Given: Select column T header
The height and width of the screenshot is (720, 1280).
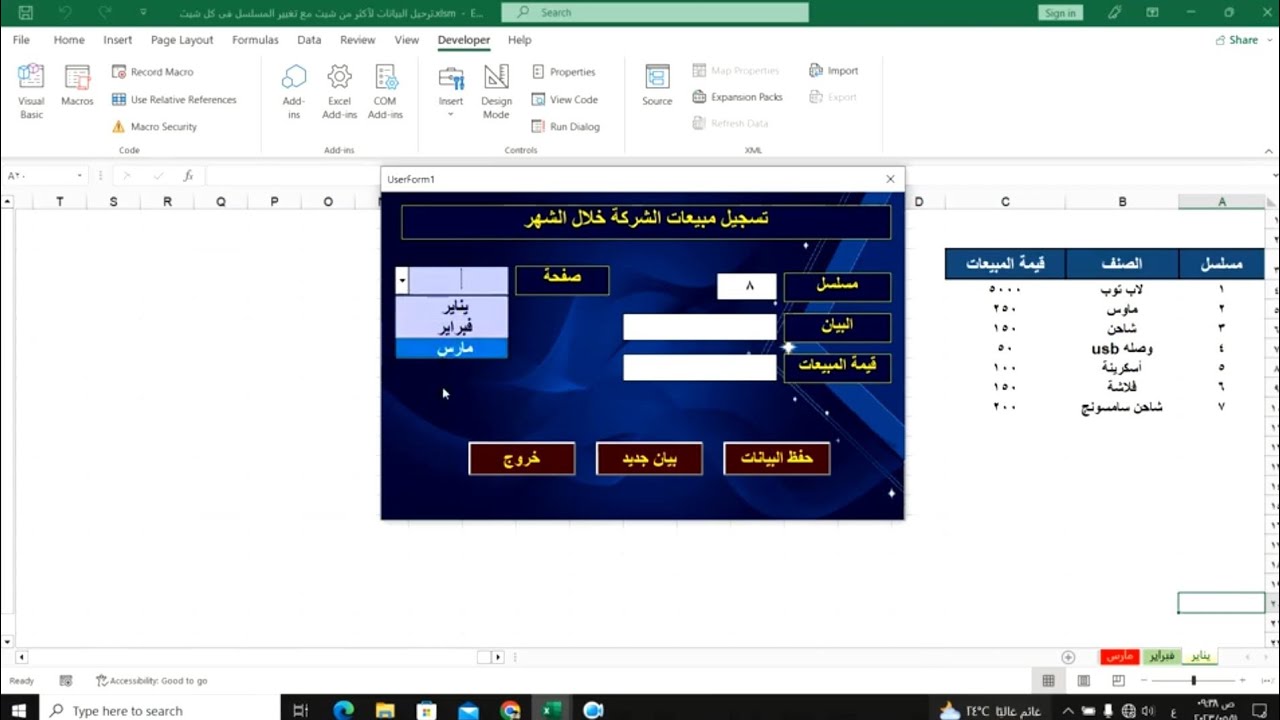Looking at the screenshot, I should pyautogui.click(x=59, y=202).
